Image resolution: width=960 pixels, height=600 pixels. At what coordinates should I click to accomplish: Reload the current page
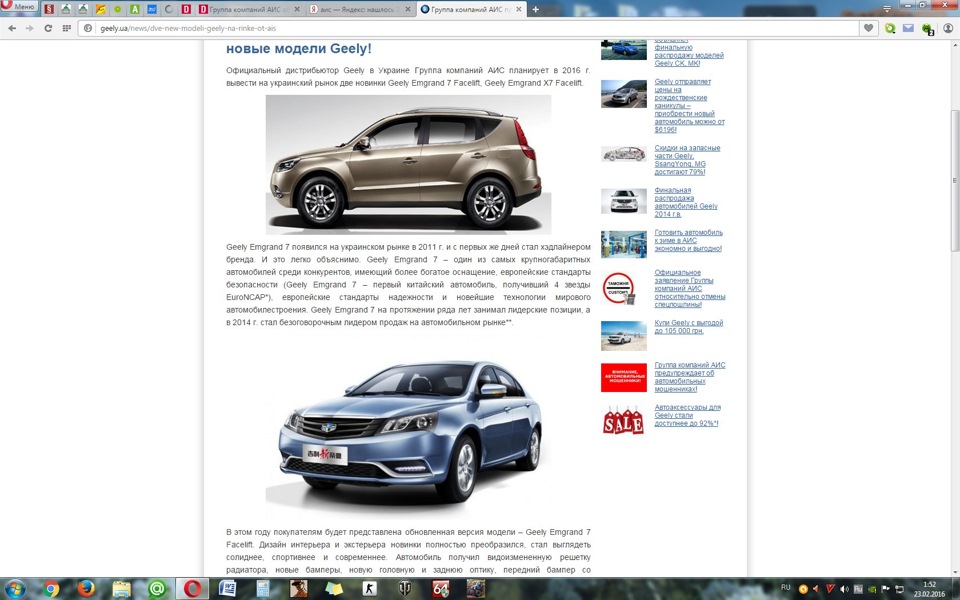coord(48,28)
